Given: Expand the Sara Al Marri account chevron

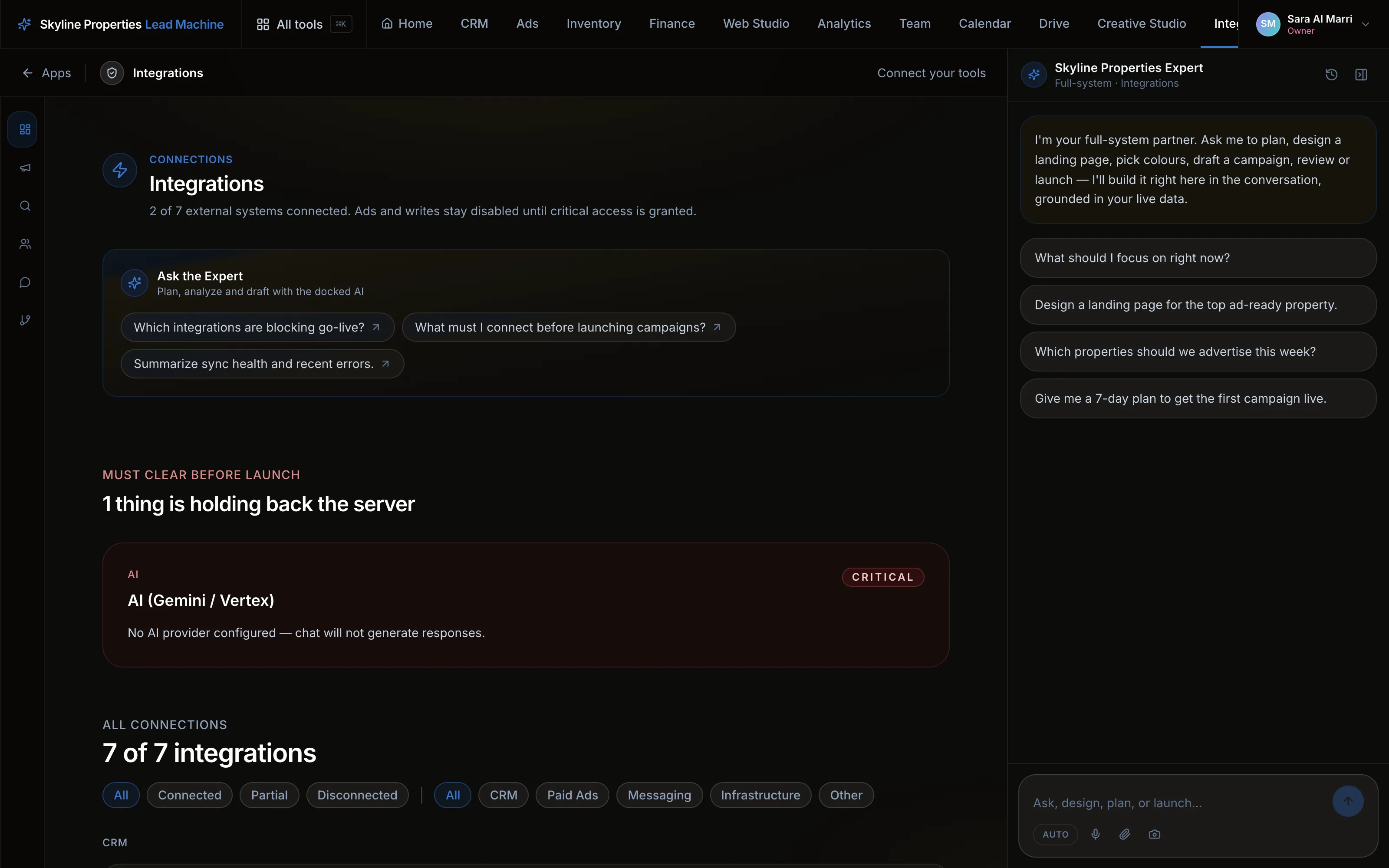Looking at the screenshot, I should coord(1366,24).
